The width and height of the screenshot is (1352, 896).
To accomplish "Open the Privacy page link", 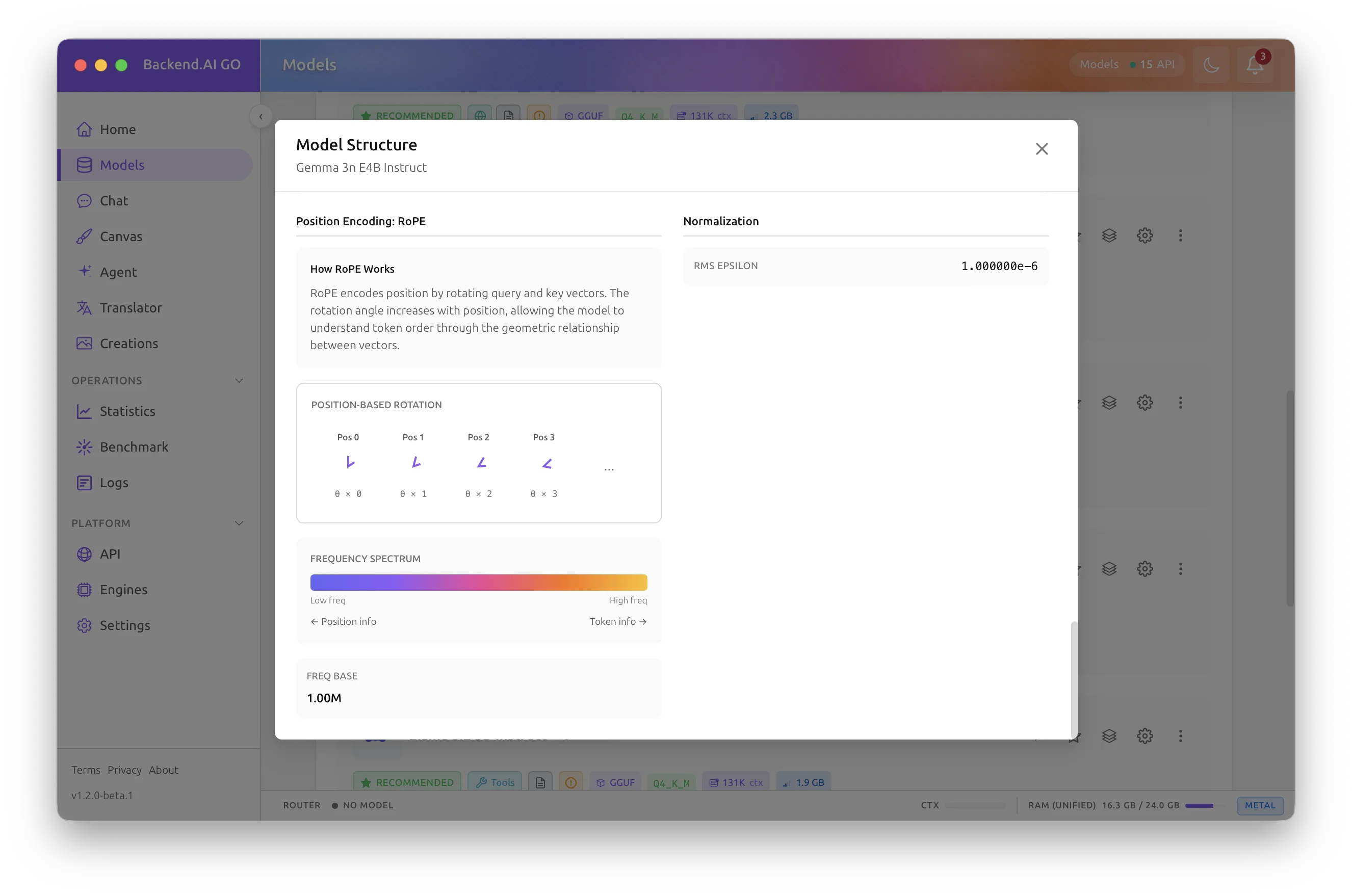I will [x=124, y=770].
